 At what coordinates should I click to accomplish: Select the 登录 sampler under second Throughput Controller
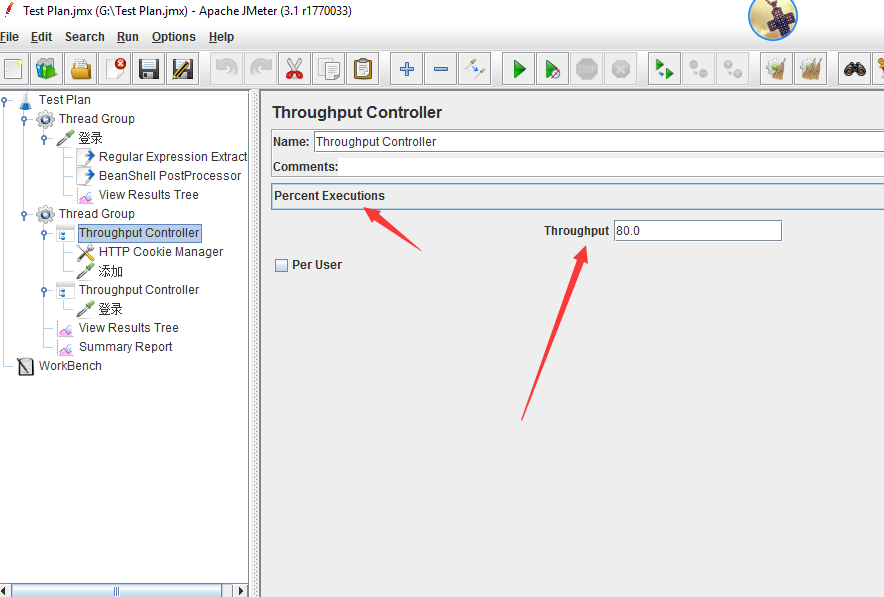point(110,309)
